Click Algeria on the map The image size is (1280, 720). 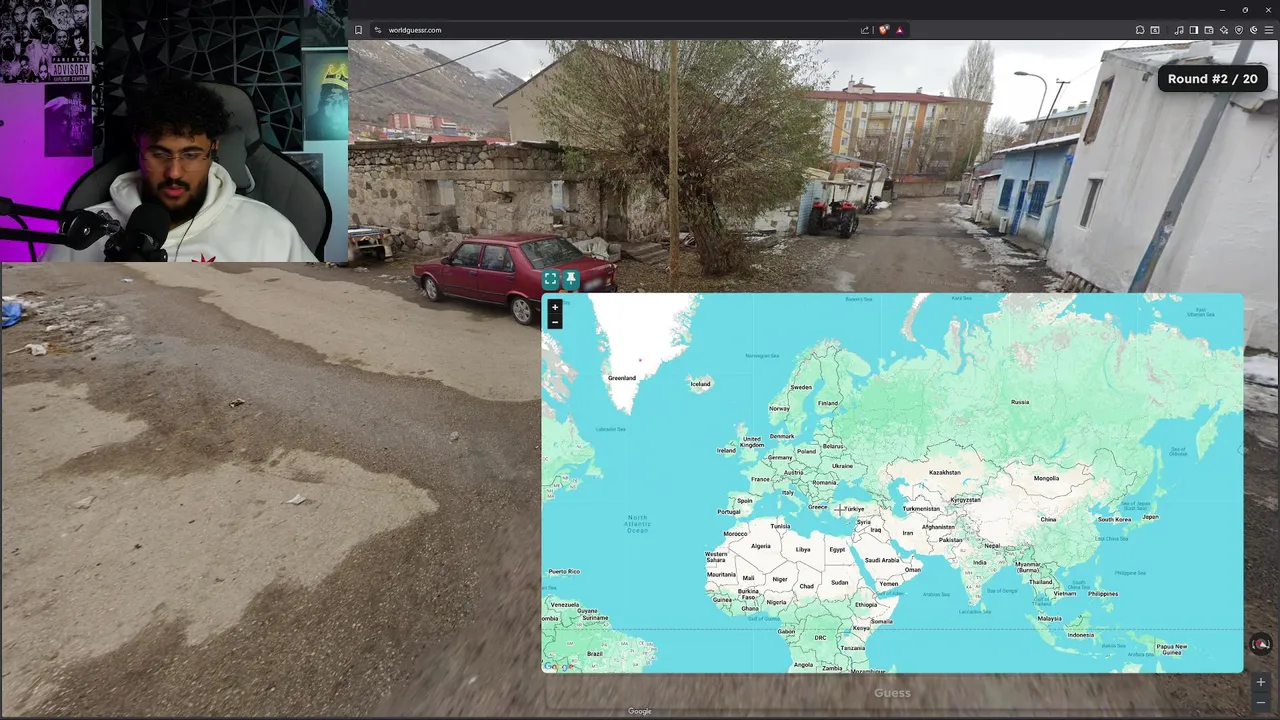pos(761,546)
